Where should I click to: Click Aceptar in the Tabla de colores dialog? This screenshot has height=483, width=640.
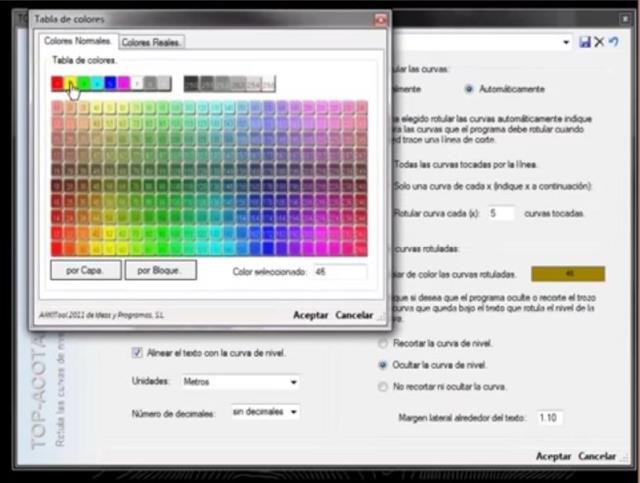click(x=311, y=315)
